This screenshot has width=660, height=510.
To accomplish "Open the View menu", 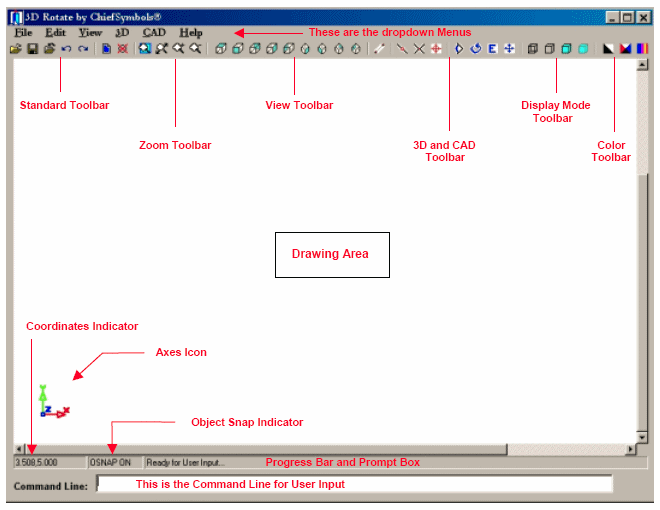I will click(90, 32).
